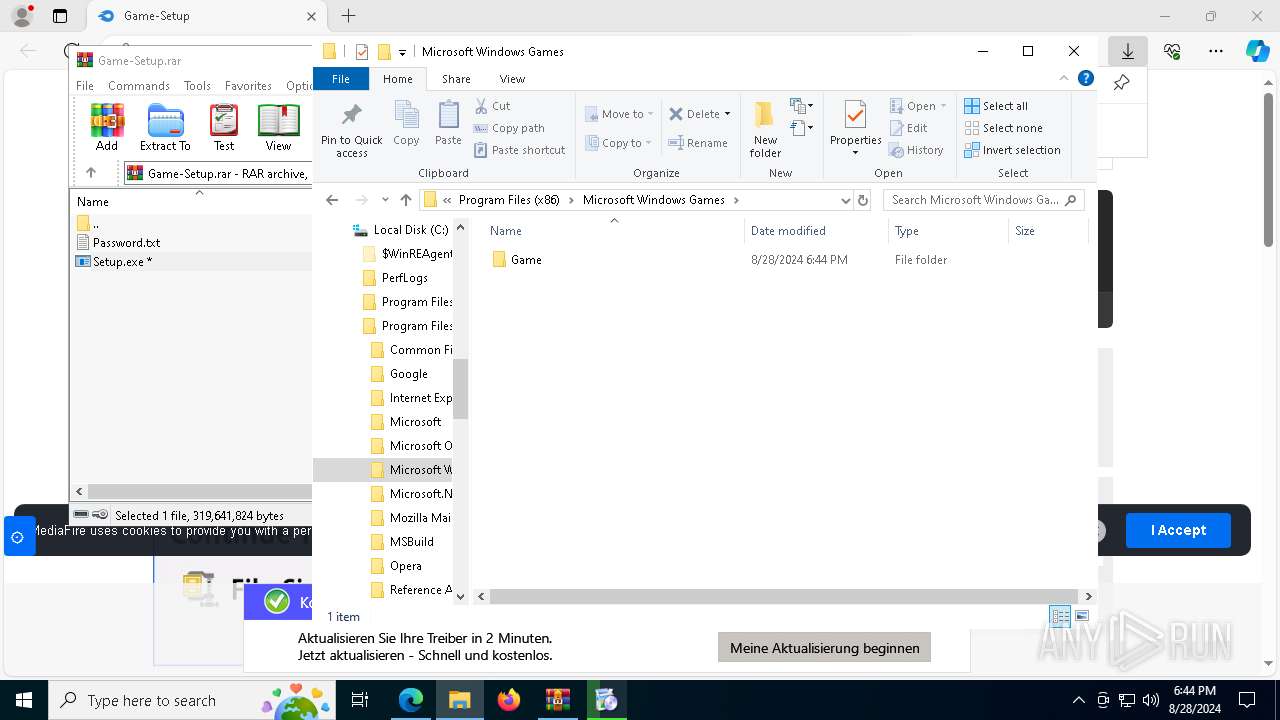Open Firefox from the taskbar
This screenshot has width=1280, height=720.
[x=509, y=700]
